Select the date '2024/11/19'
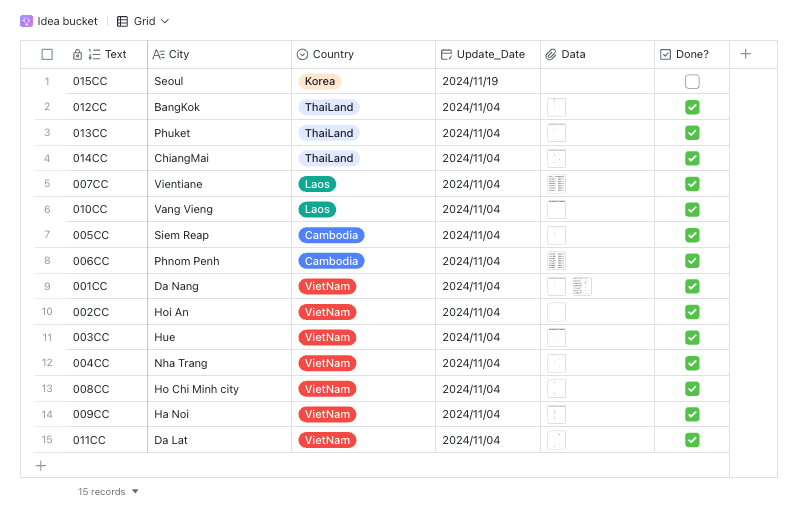 tap(488, 81)
